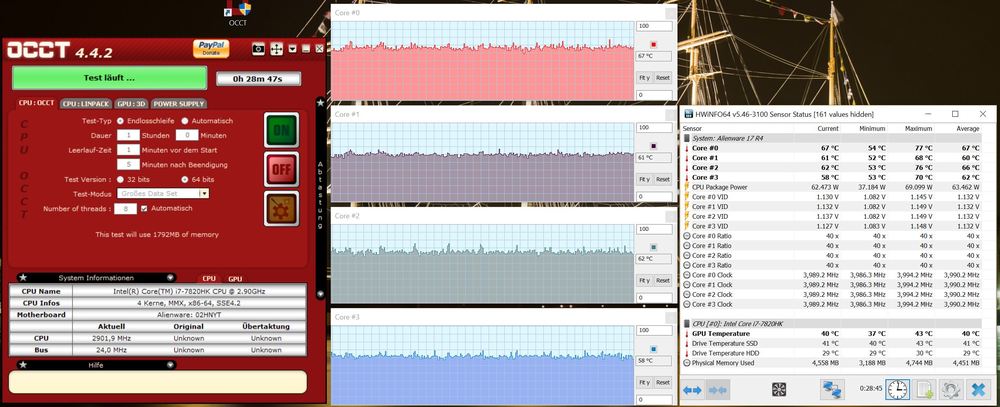
Task: Click the green ON start test button
Action: click(281, 130)
